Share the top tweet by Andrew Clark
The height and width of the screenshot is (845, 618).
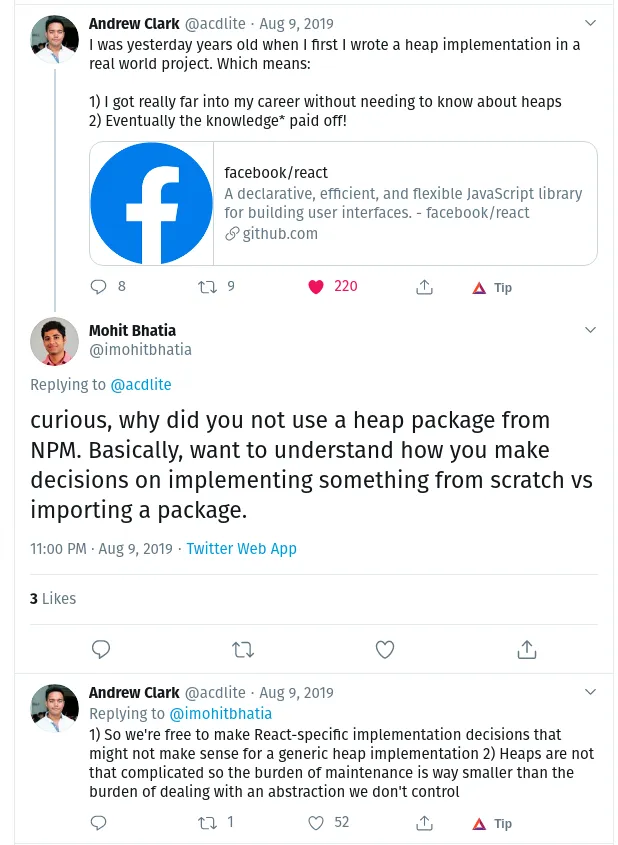point(424,287)
